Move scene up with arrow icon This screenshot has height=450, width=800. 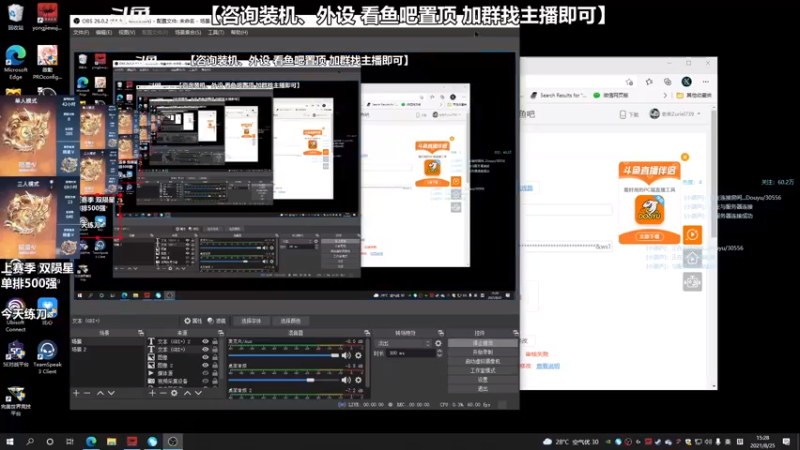pyautogui.click(x=101, y=393)
